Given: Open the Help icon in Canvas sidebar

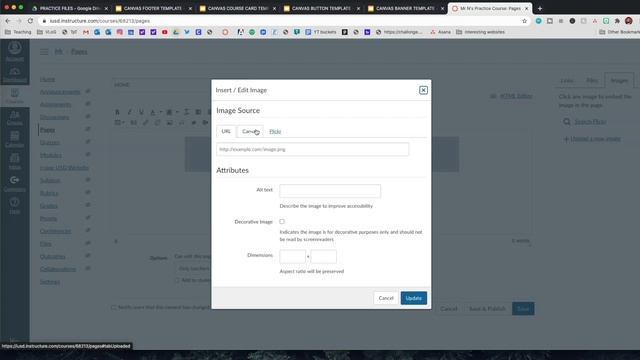Looking at the screenshot, I should click(15, 206).
